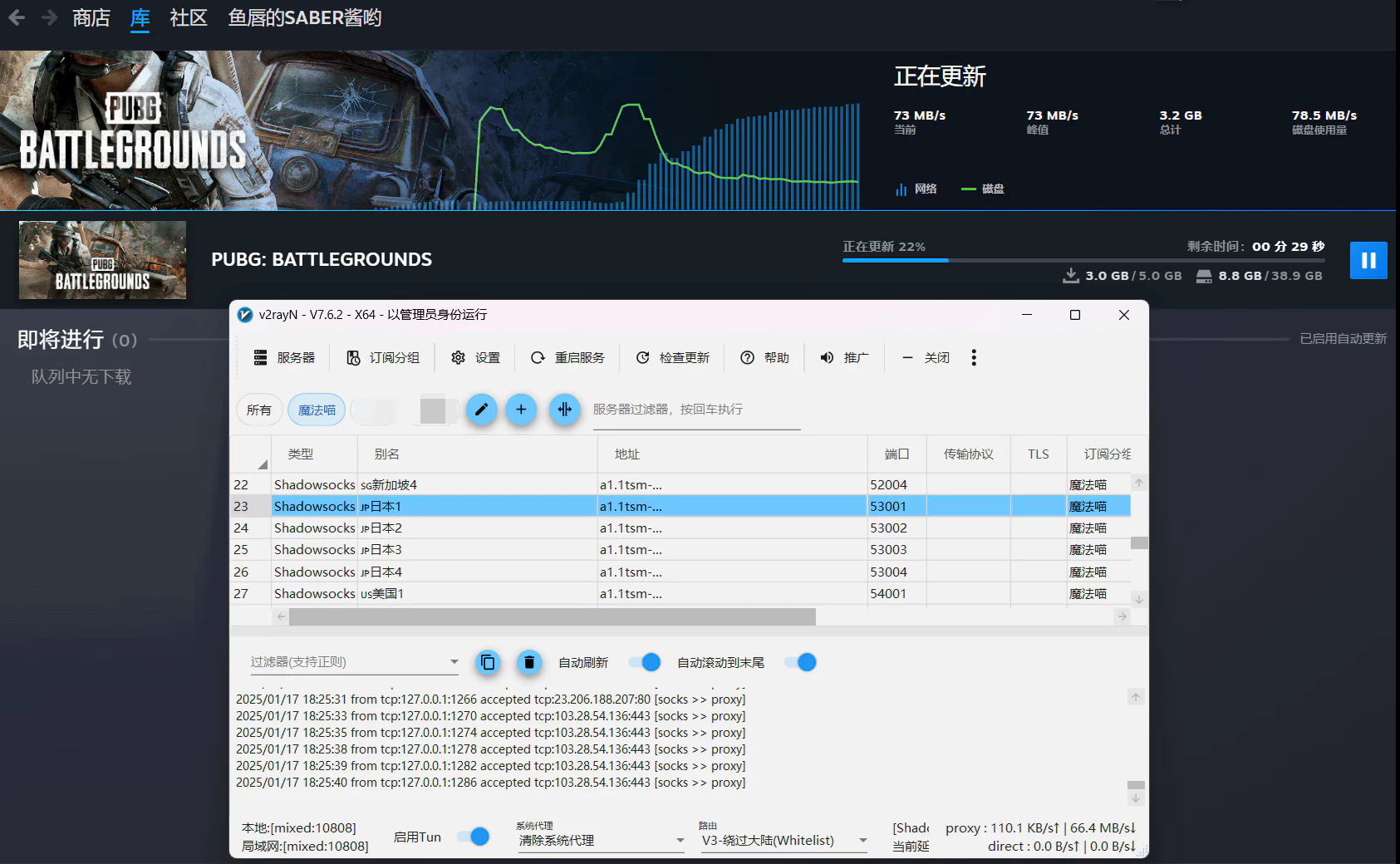Select the 所有 subscription group tab
The height and width of the screenshot is (864, 1400).
pyautogui.click(x=258, y=410)
